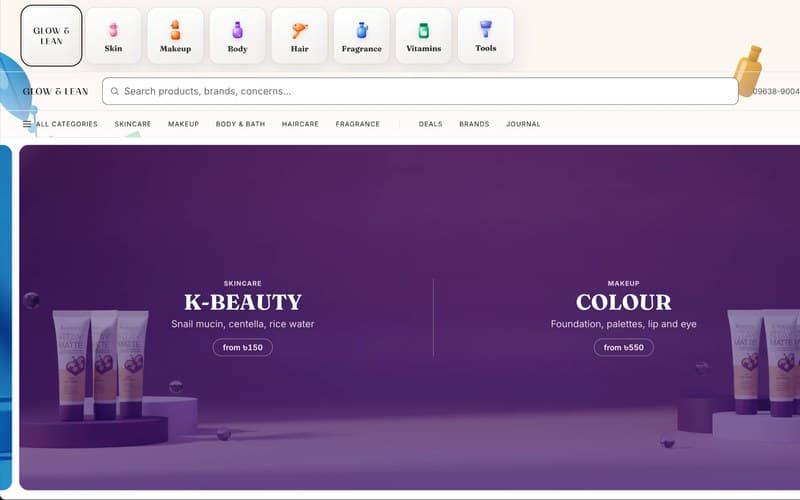Click the search magnifier icon
Screen dimensions: 800x500
(115, 91)
